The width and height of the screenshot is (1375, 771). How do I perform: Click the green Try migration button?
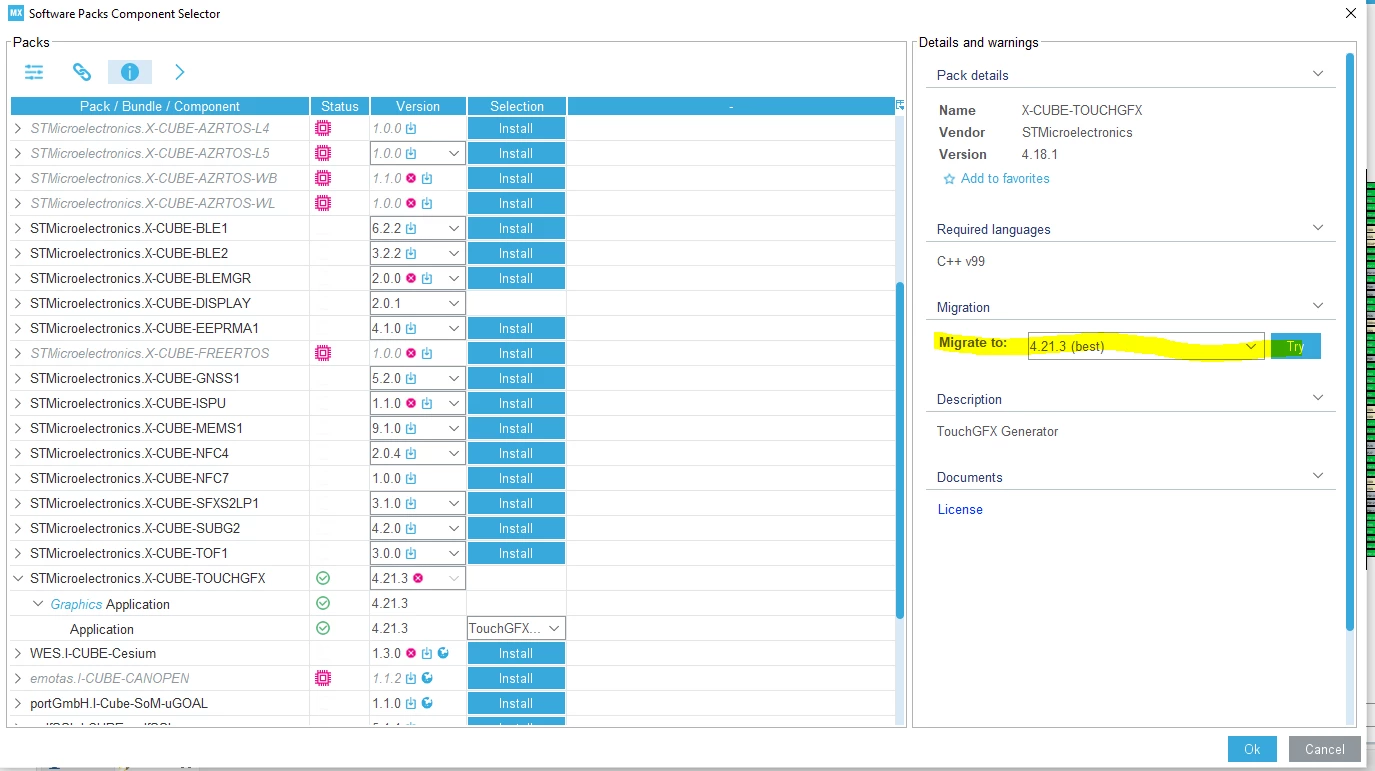click(1295, 346)
